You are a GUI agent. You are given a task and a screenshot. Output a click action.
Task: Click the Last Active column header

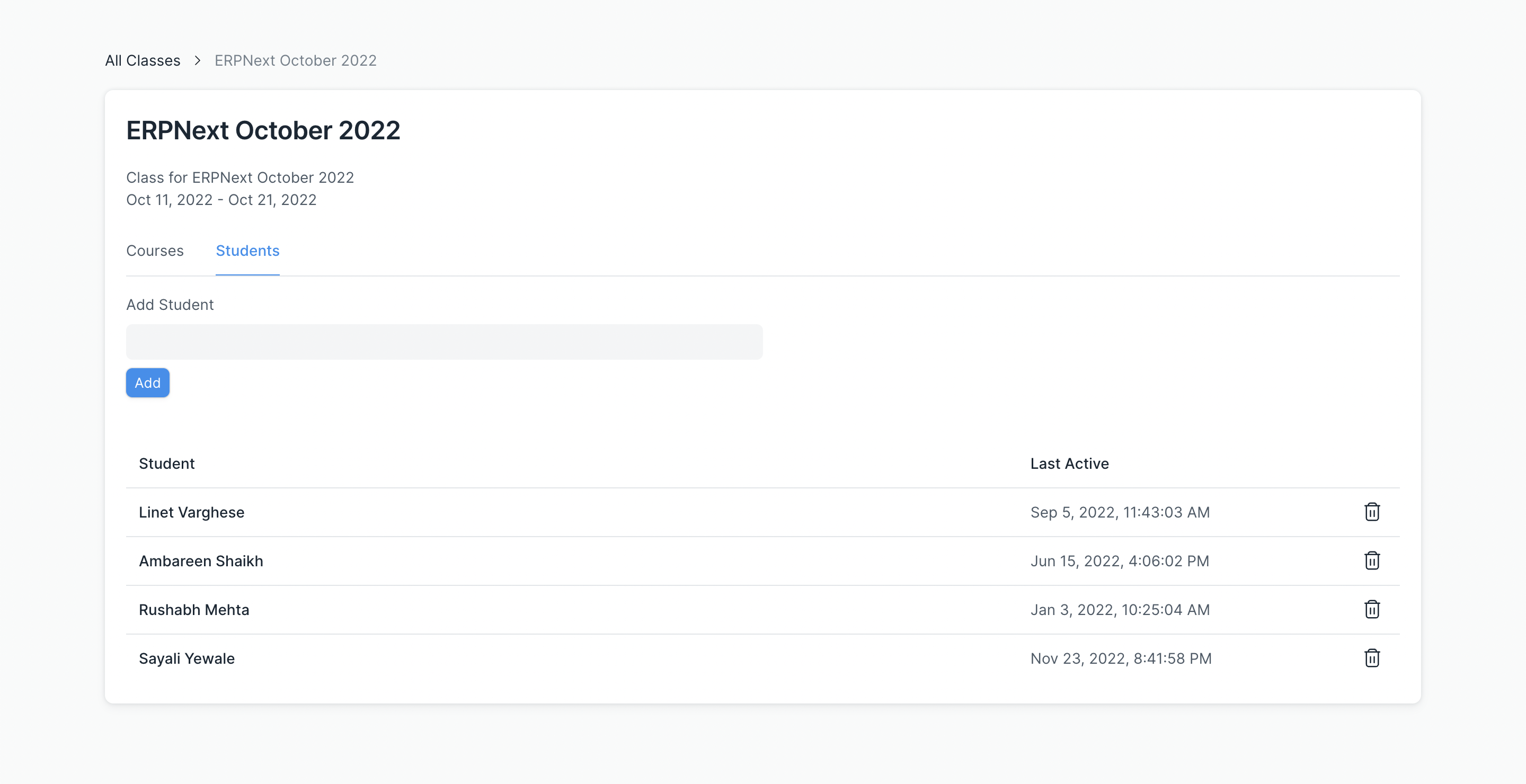click(x=1069, y=464)
